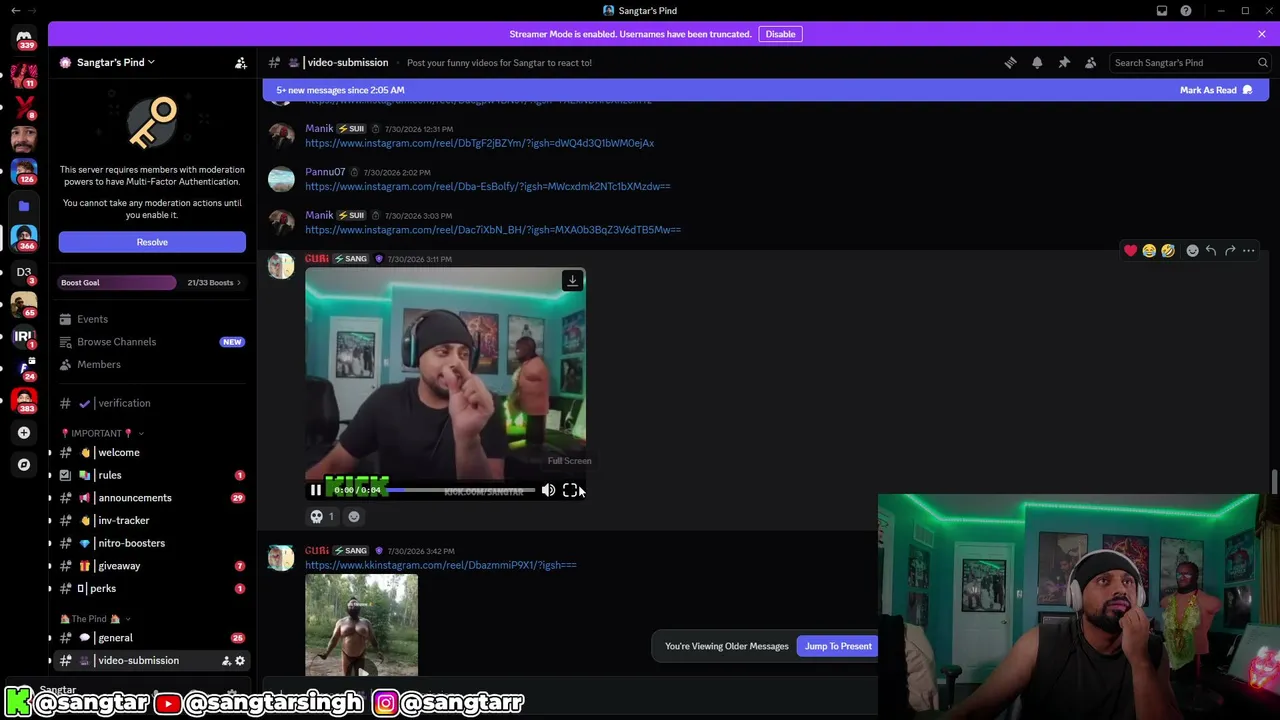
Task: Open the Threads icon in channel header
Action: [x=1010, y=62]
